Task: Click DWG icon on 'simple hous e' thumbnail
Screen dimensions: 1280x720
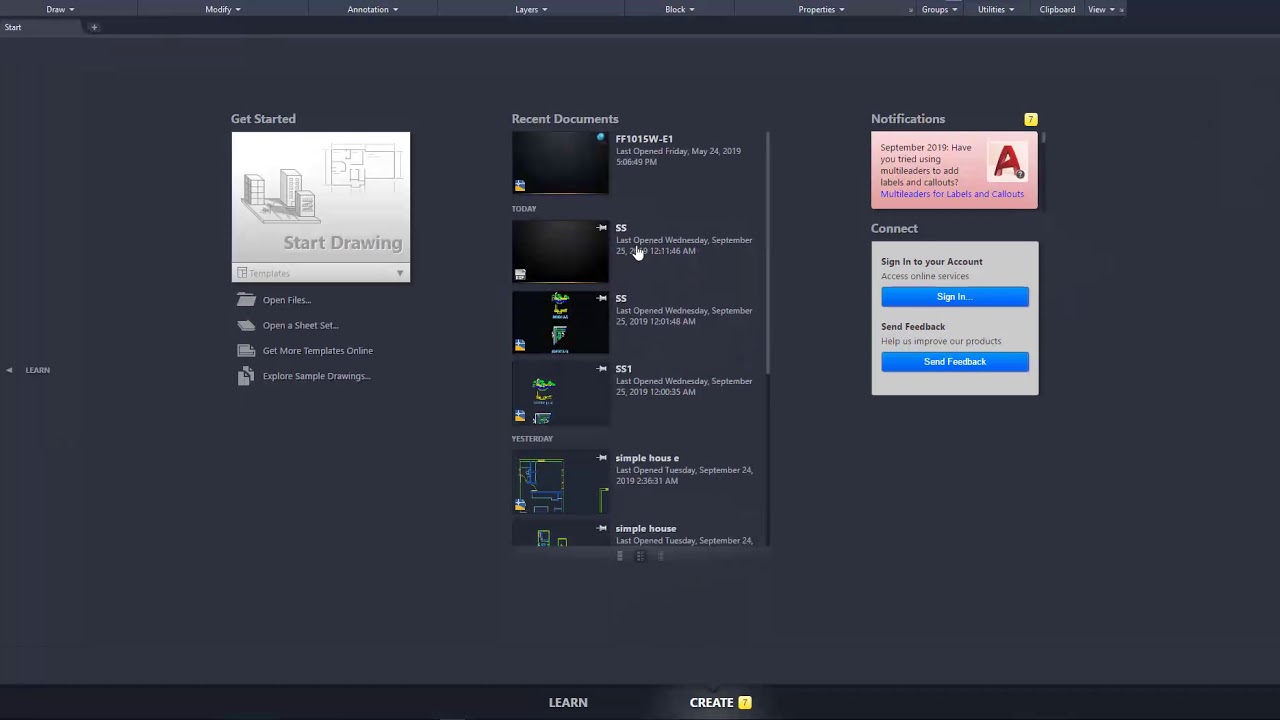Action: (520, 505)
